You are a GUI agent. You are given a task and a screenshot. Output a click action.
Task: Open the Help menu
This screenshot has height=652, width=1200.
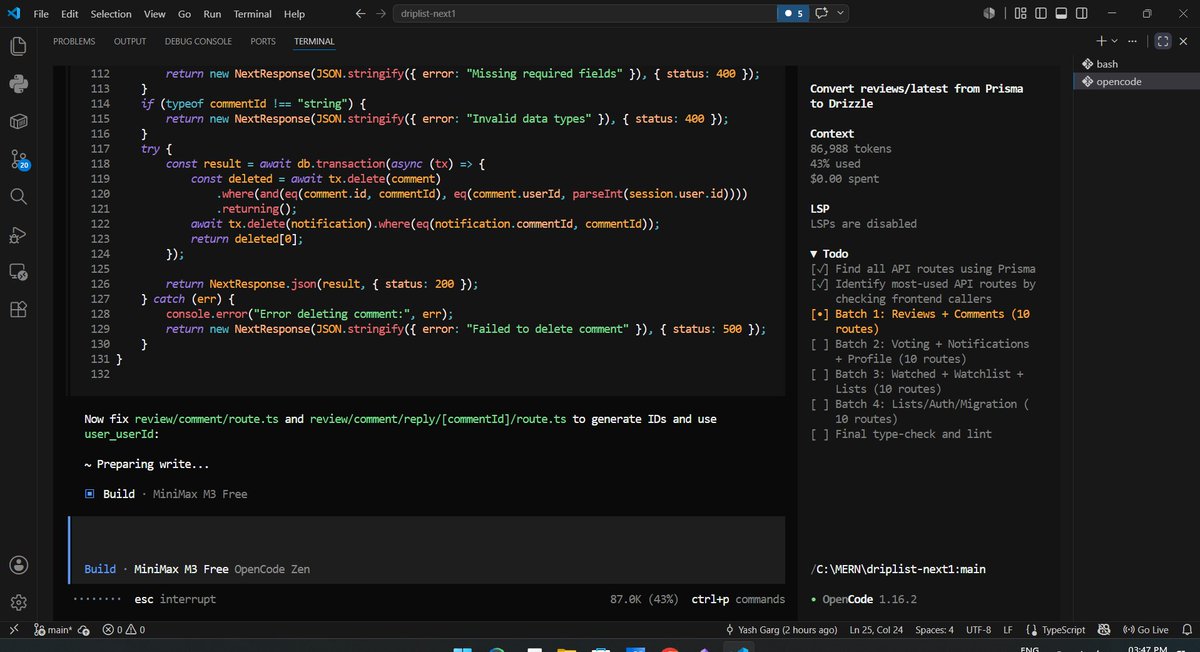[294, 14]
